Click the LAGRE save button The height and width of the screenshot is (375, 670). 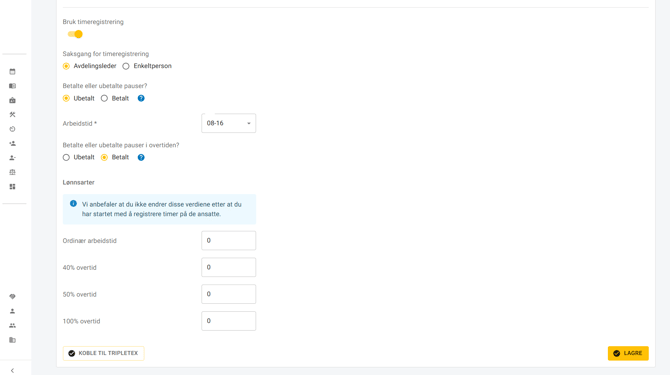[628, 353]
